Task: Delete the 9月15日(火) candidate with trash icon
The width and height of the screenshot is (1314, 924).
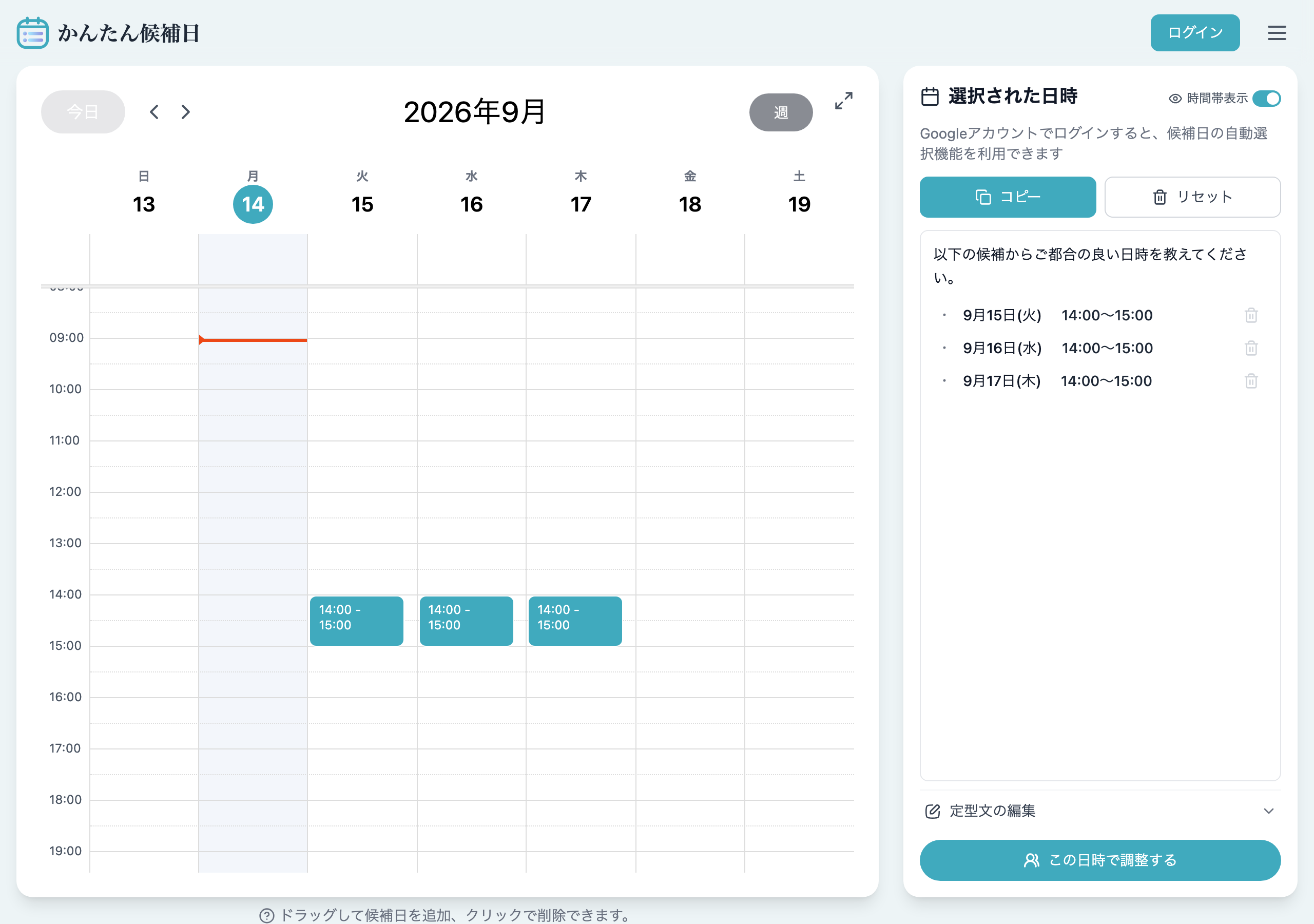Action: tap(1251, 315)
